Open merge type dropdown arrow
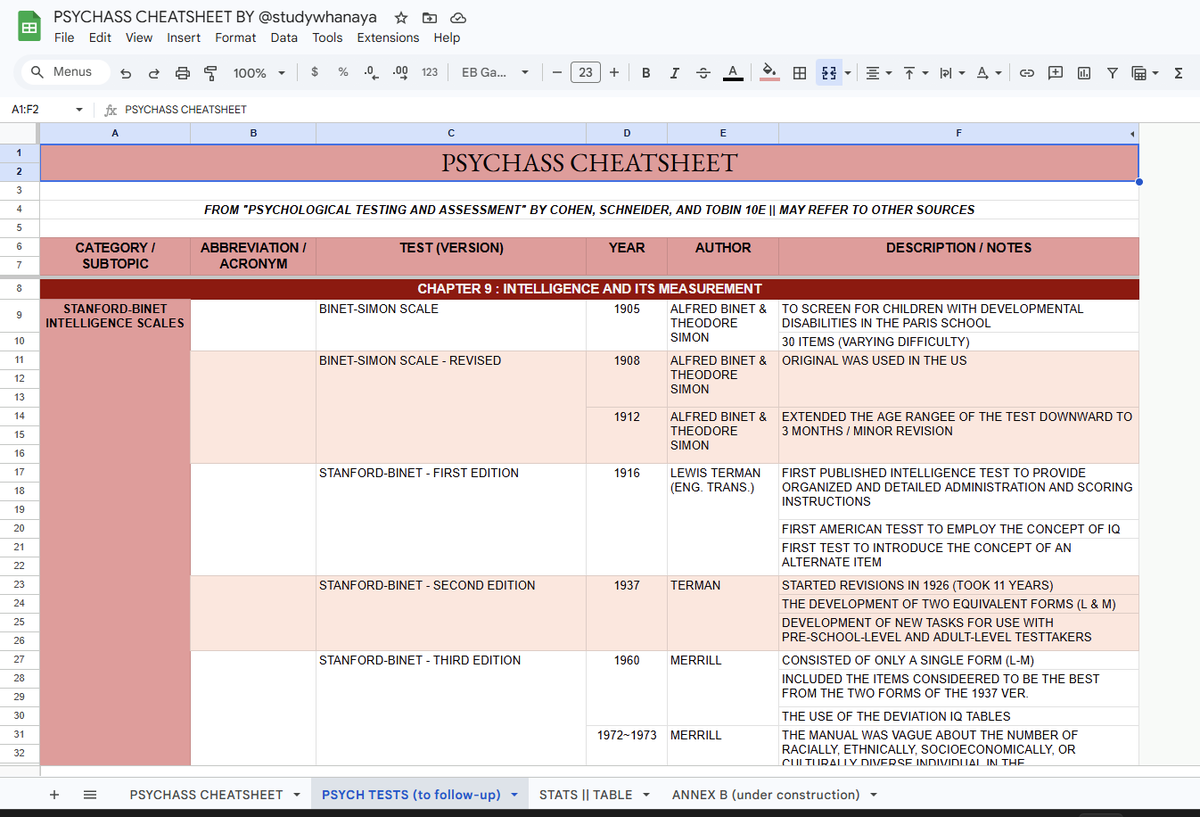 tap(848, 73)
